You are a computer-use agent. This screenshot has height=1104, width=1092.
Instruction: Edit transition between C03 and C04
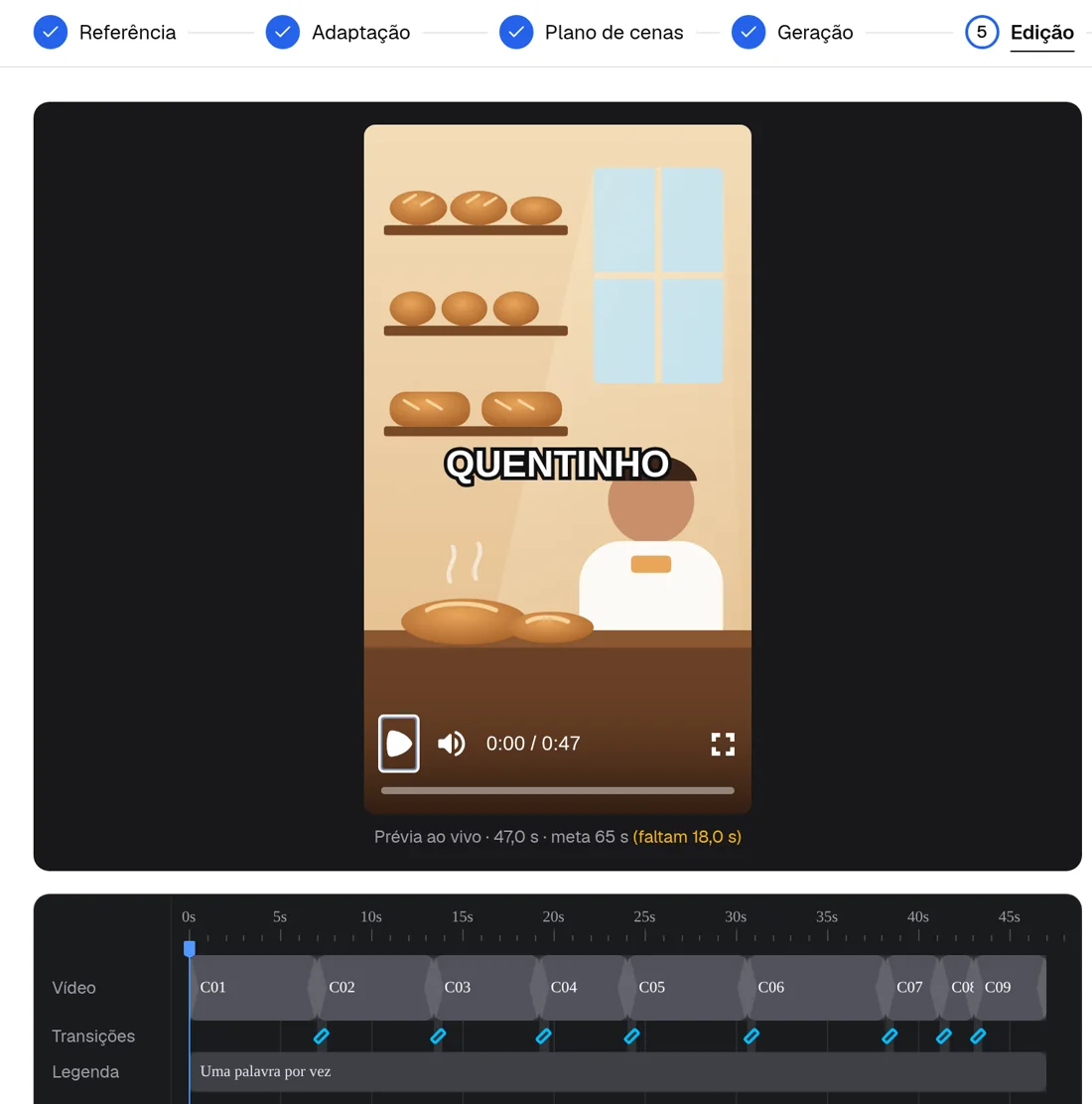(544, 1036)
